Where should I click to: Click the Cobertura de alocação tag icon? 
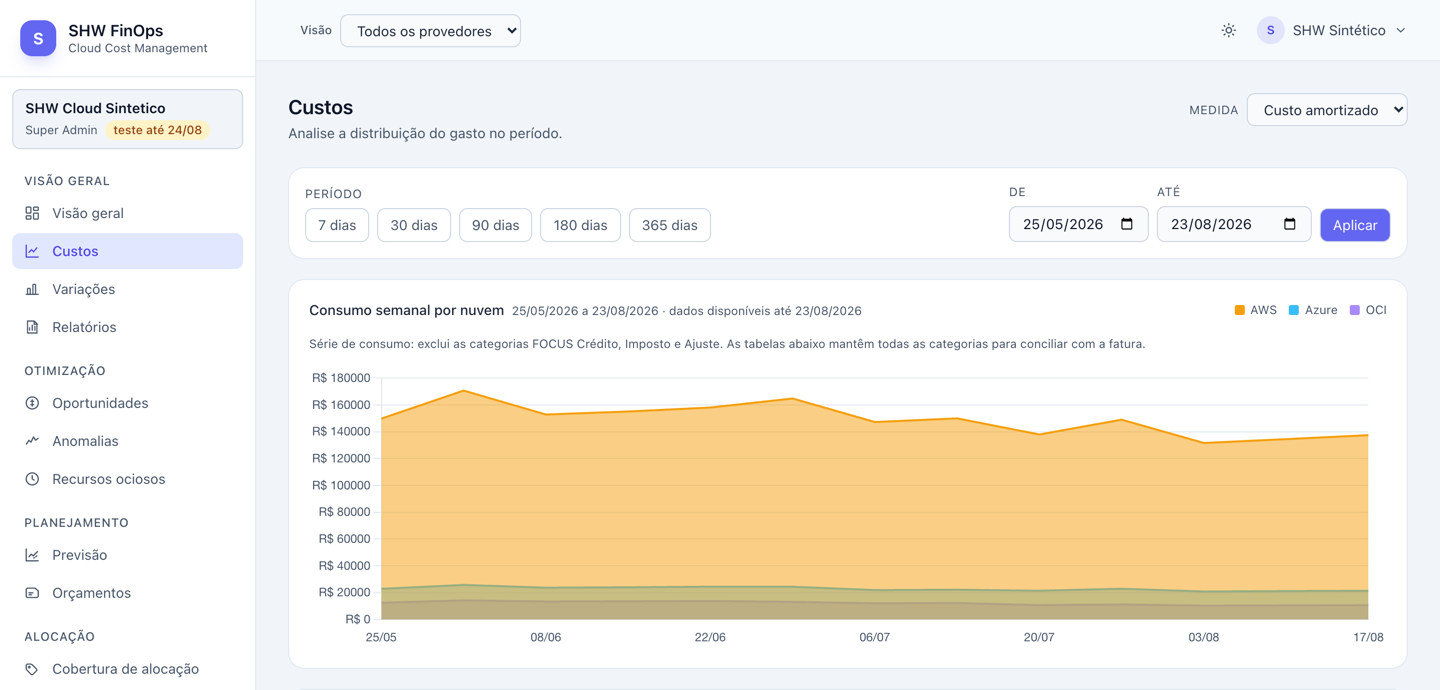32,669
